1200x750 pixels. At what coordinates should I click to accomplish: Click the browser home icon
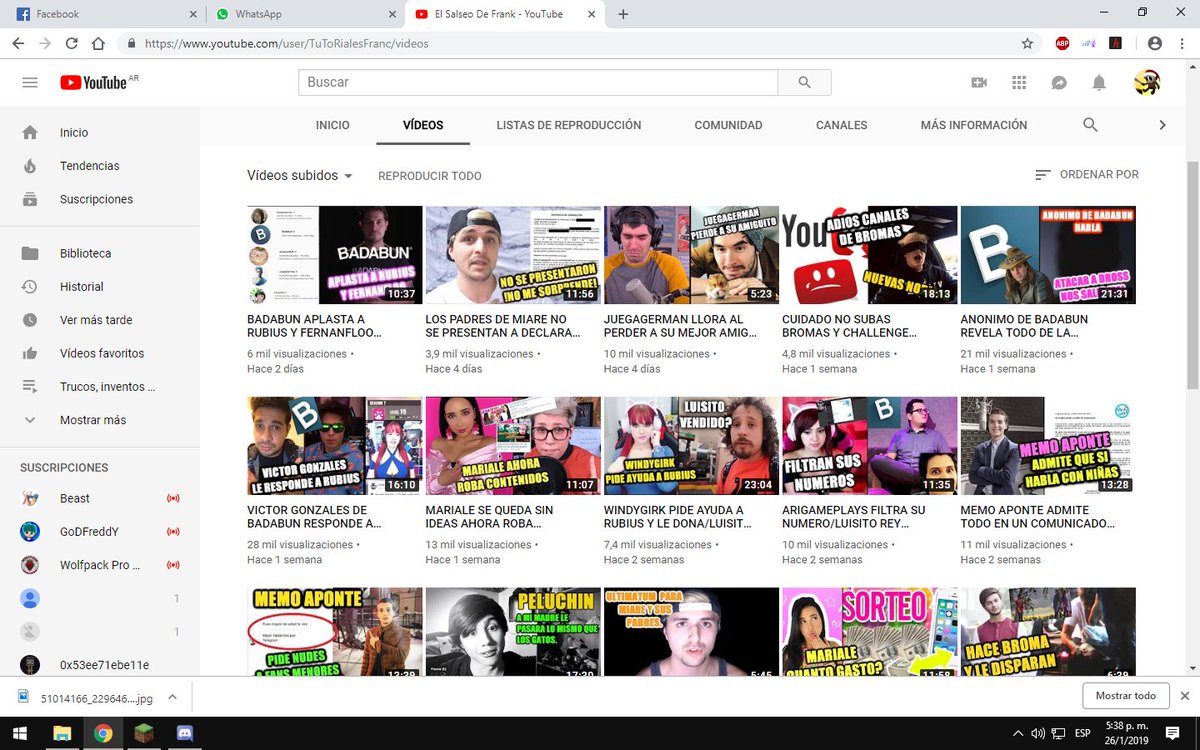98,44
